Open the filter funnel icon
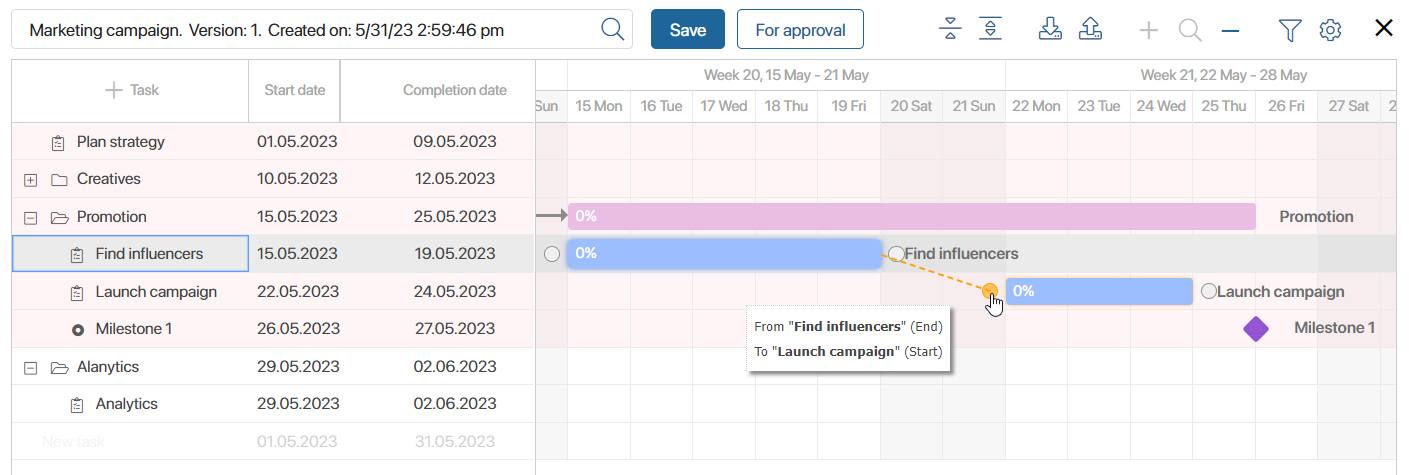 coord(1290,30)
